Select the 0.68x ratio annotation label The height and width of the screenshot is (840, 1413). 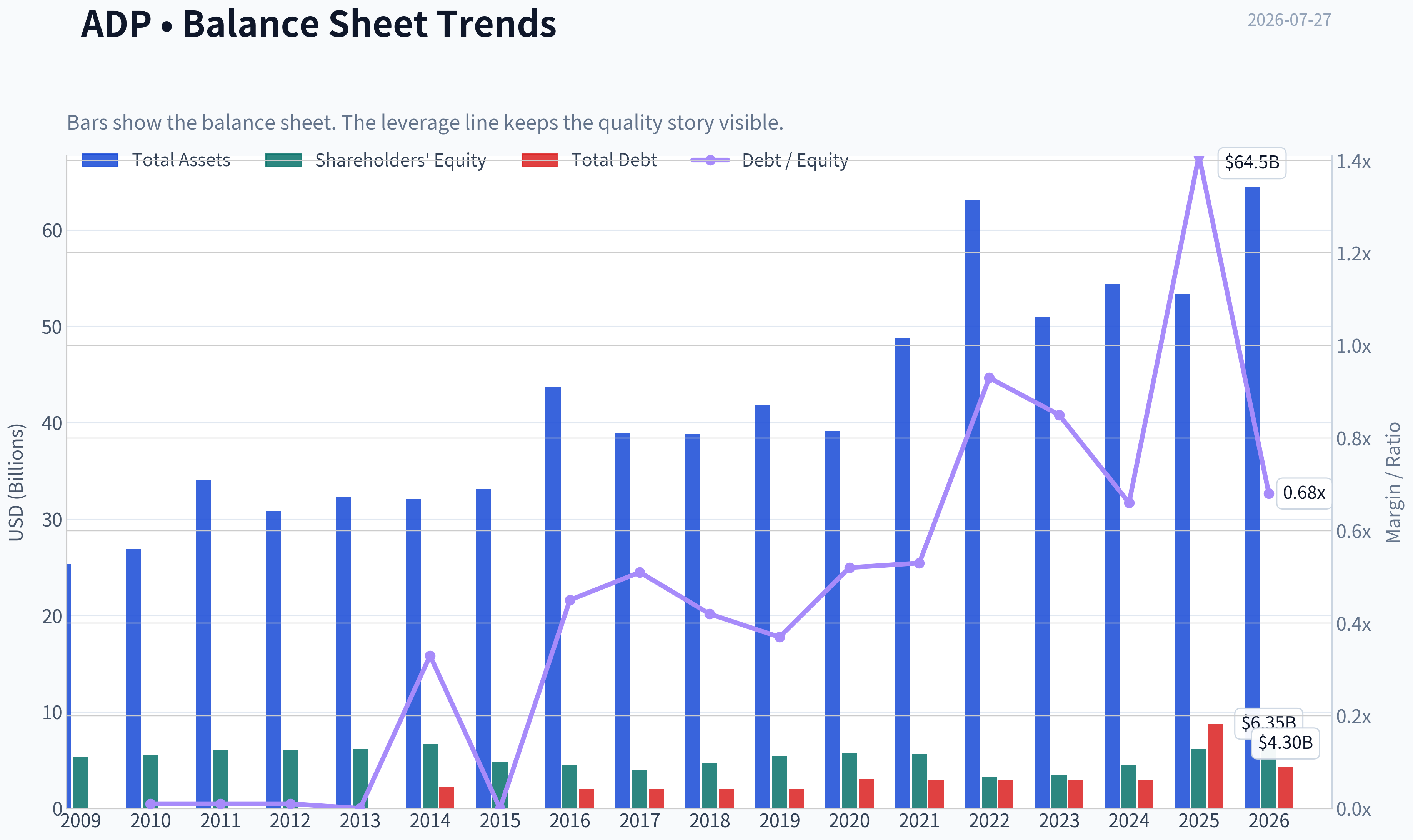1304,493
